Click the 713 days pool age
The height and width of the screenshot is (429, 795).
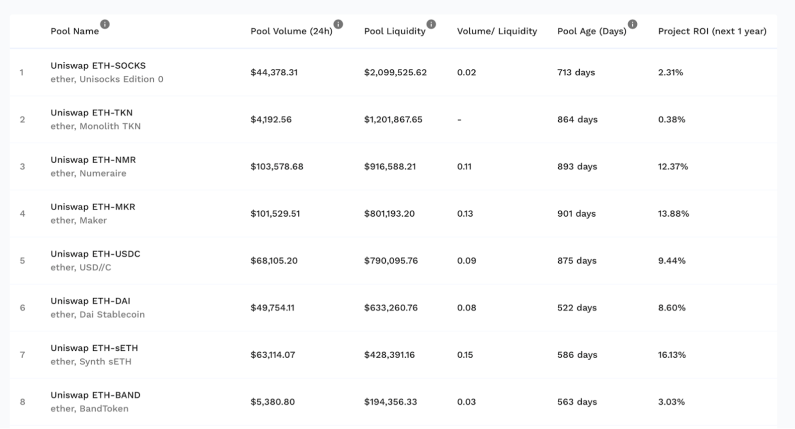pos(576,73)
